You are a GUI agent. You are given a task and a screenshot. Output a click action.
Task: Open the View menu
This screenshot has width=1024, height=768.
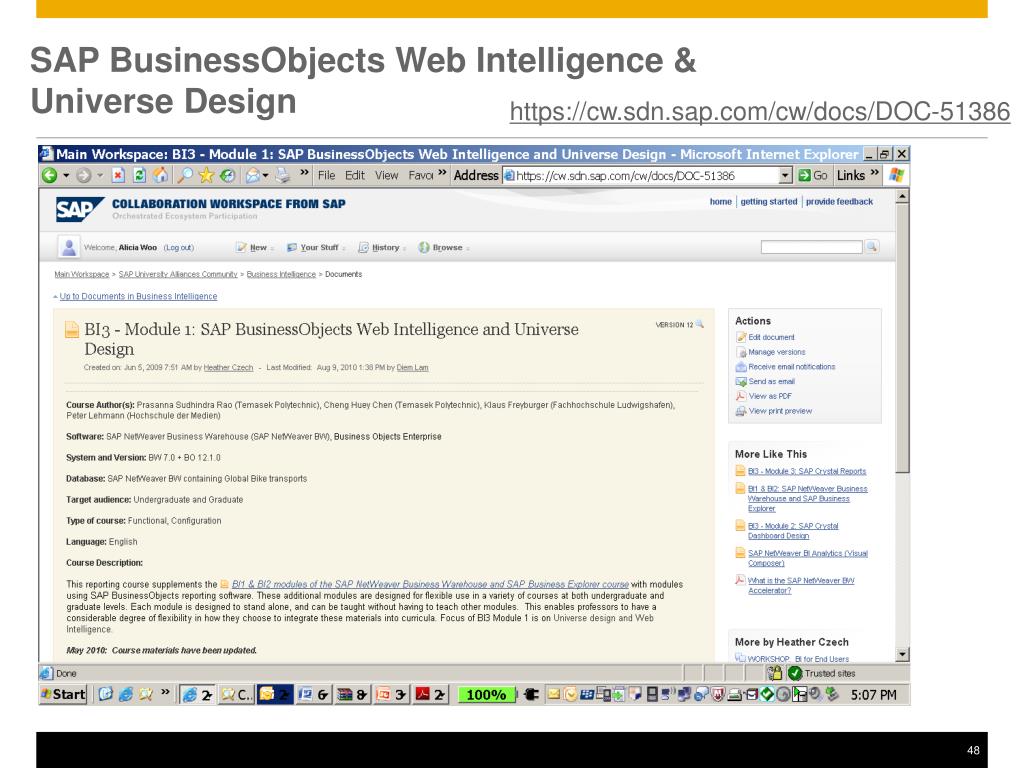point(386,175)
